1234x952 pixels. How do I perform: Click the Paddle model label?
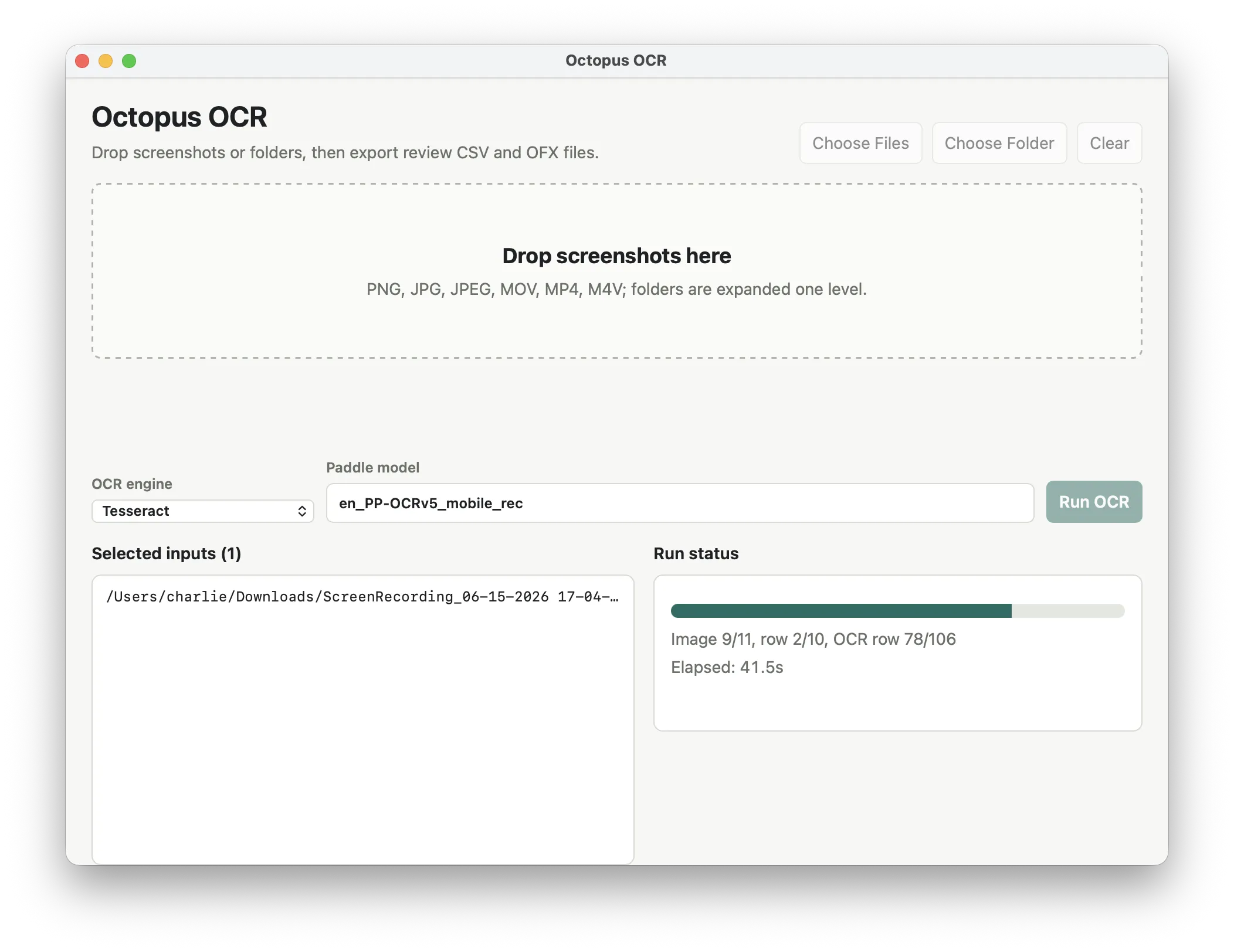(x=372, y=467)
